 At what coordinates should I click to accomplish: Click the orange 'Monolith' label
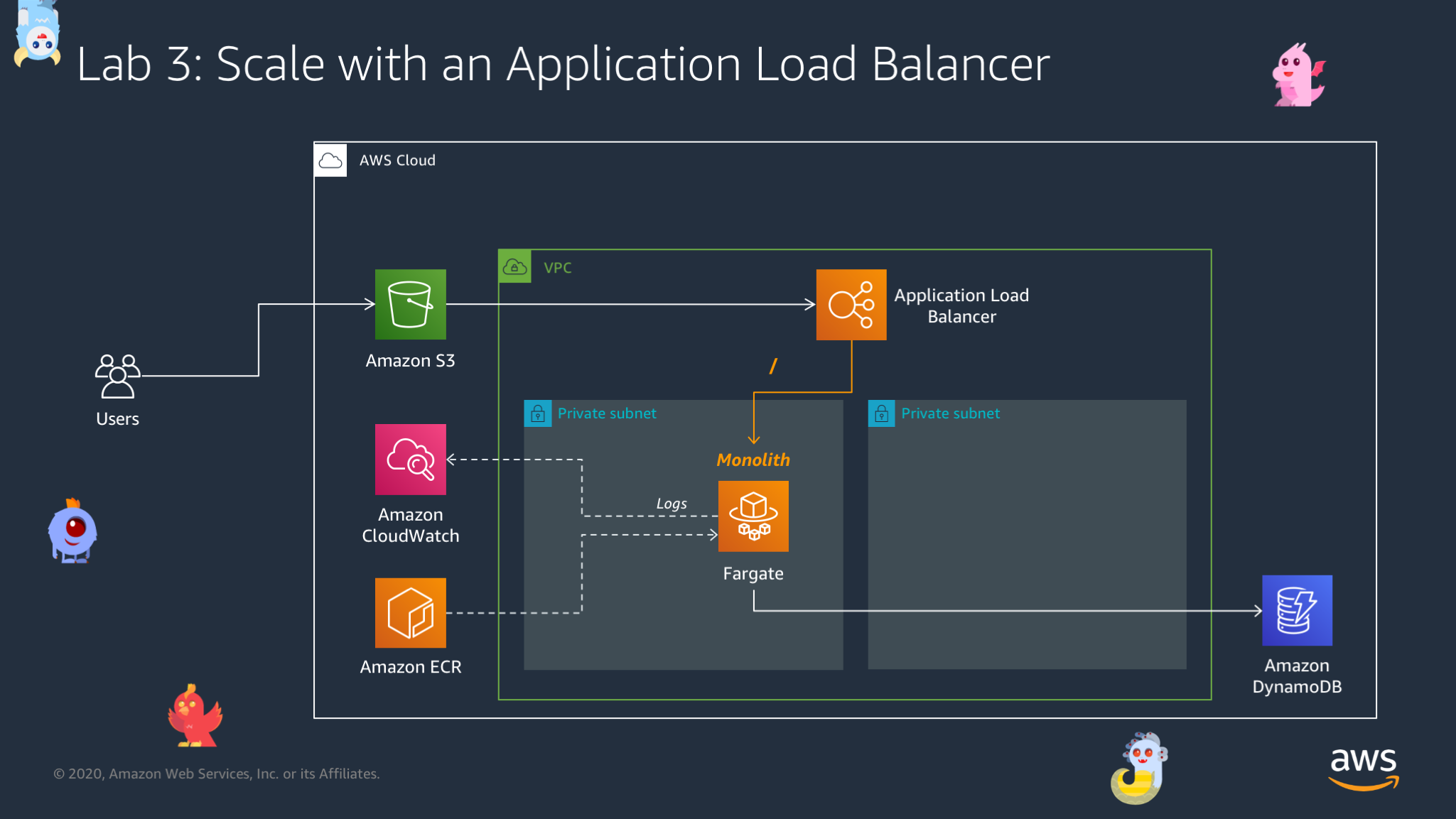753,460
